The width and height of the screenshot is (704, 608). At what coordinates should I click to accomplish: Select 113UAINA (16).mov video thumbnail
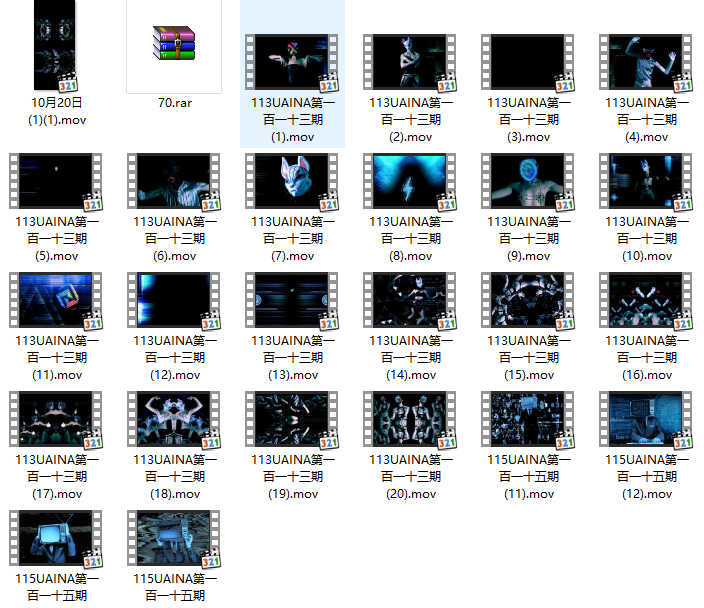point(646,300)
